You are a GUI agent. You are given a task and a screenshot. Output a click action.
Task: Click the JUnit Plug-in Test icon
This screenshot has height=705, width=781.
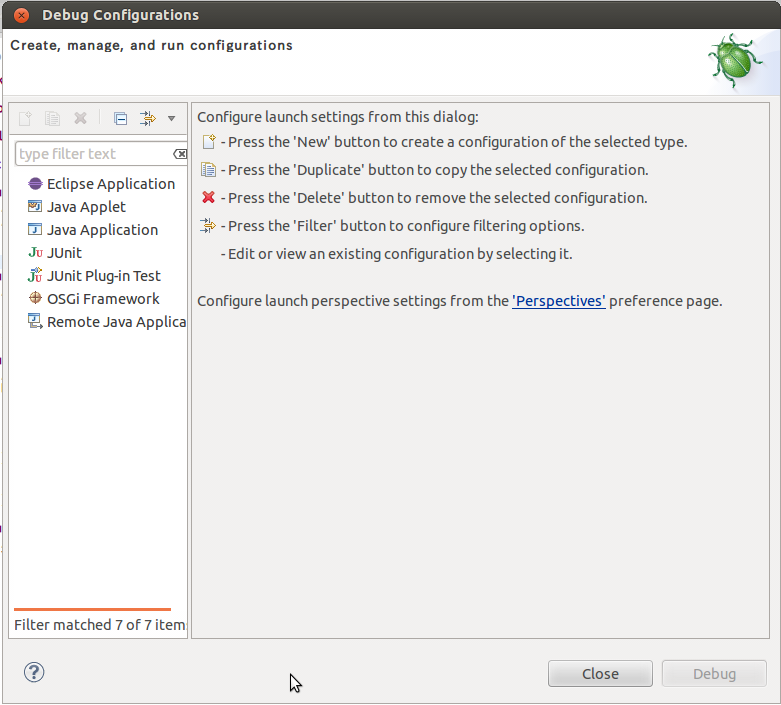pyautogui.click(x=35, y=275)
